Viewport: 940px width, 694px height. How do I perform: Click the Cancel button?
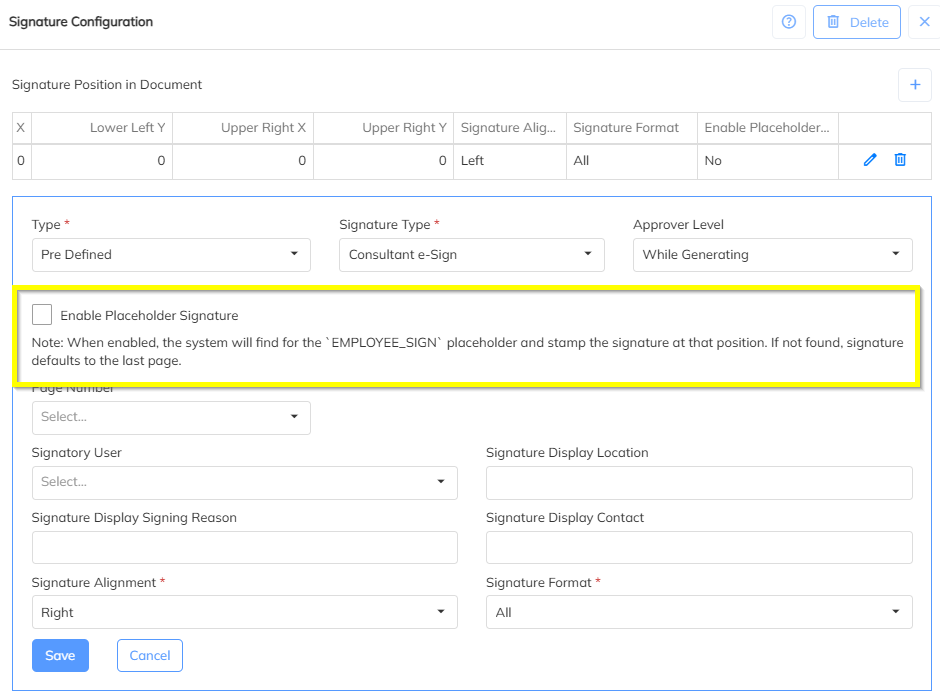click(x=150, y=655)
